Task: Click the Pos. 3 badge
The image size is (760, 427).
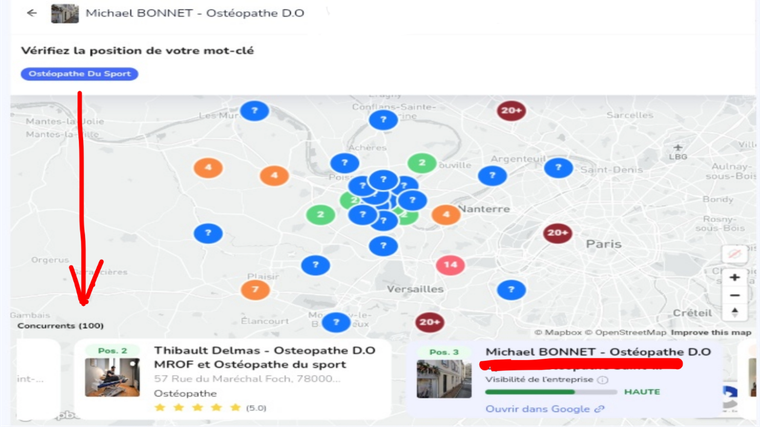Action: pos(444,352)
